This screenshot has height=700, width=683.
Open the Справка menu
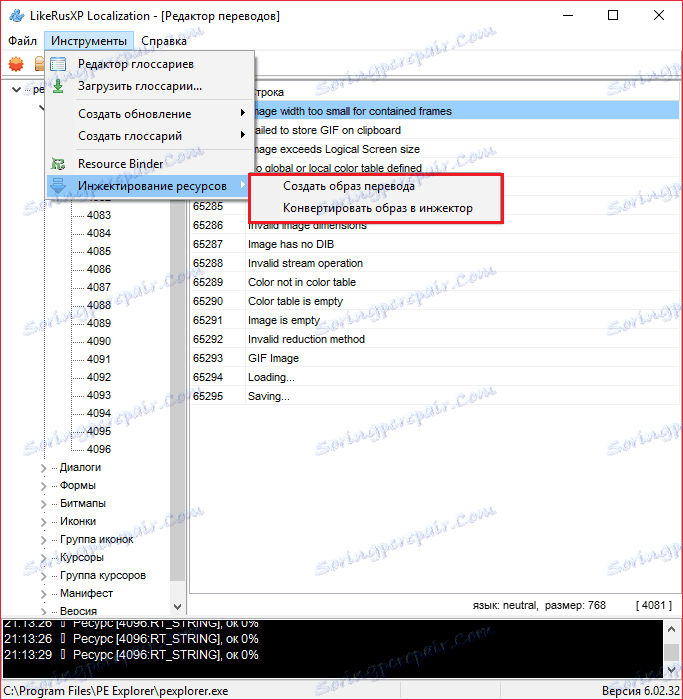(164, 41)
